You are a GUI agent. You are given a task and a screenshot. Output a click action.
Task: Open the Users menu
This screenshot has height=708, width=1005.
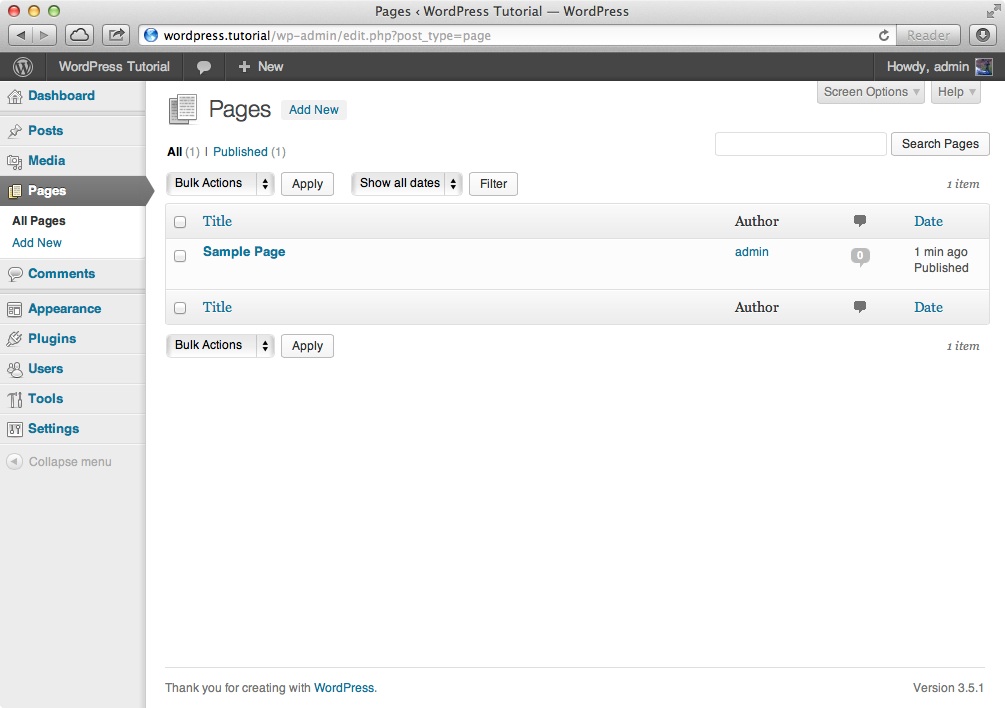(x=46, y=368)
